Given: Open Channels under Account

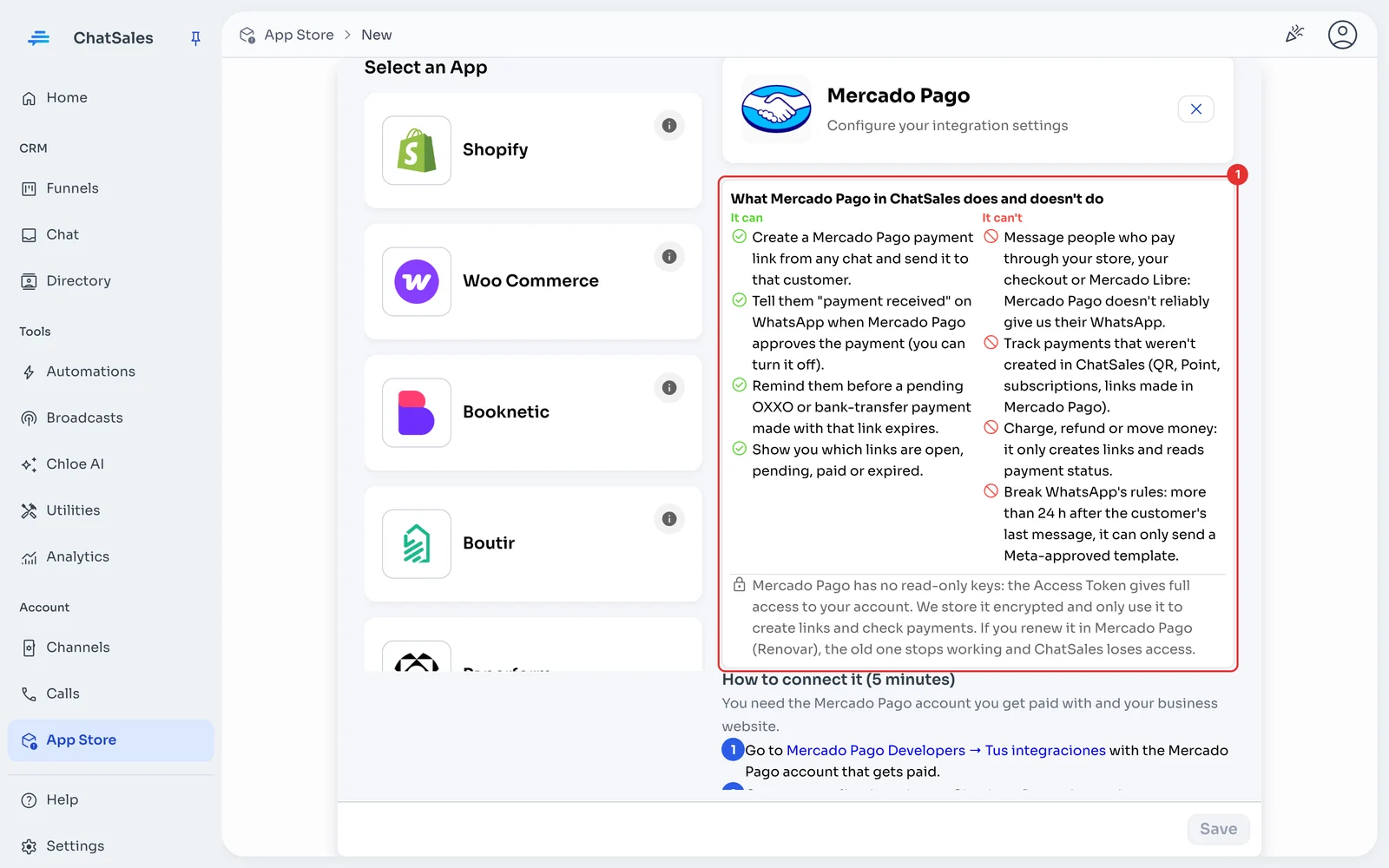Looking at the screenshot, I should (x=110, y=648).
